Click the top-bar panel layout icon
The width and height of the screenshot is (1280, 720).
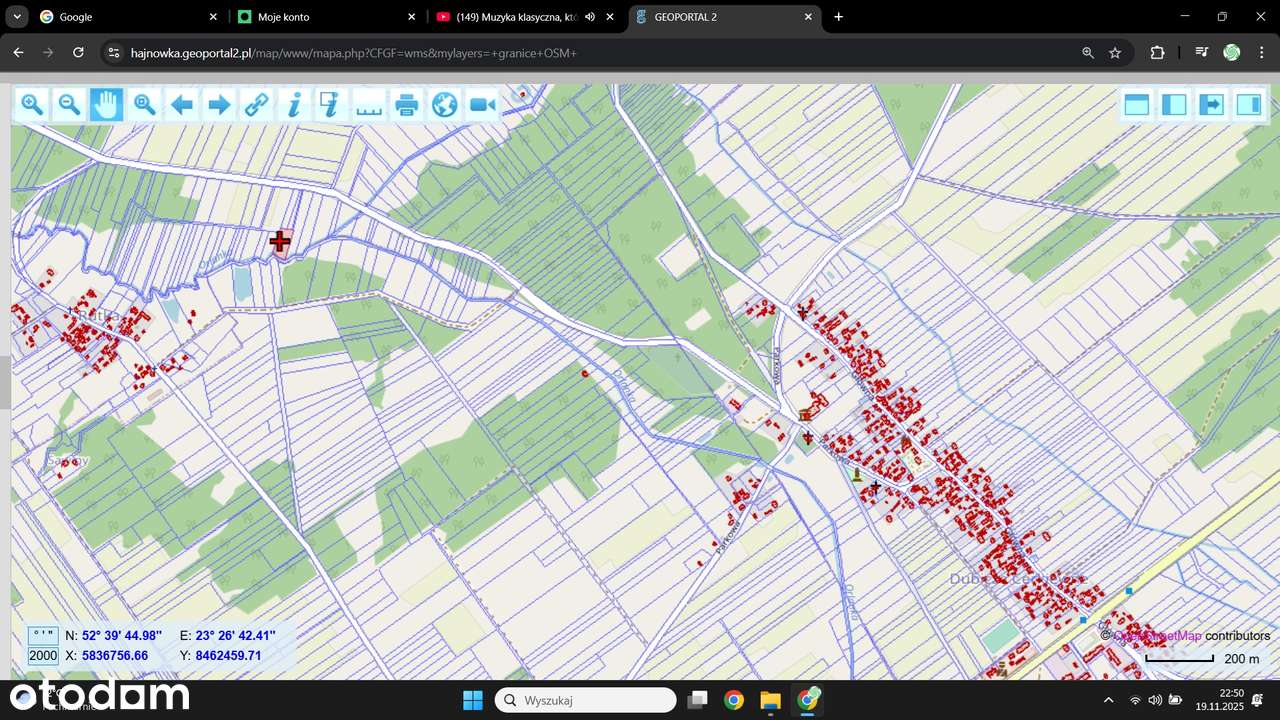(x=1136, y=104)
